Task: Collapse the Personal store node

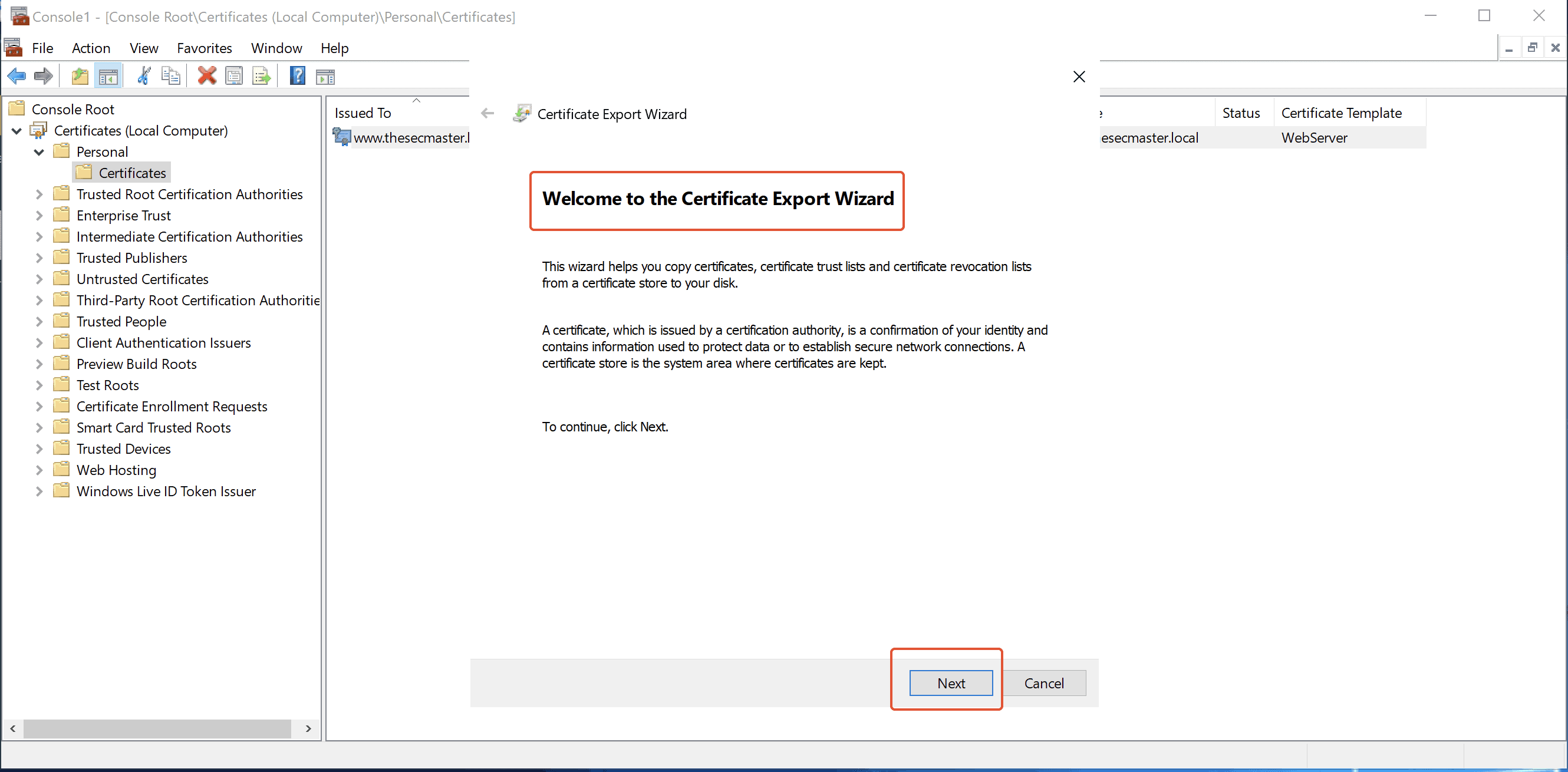Action: pyautogui.click(x=39, y=152)
